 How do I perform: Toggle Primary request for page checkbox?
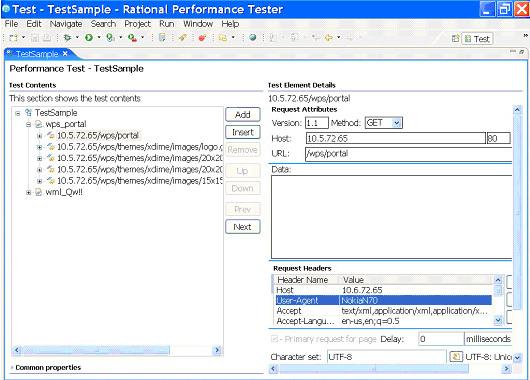pyautogui.click(x=275, y=339)
